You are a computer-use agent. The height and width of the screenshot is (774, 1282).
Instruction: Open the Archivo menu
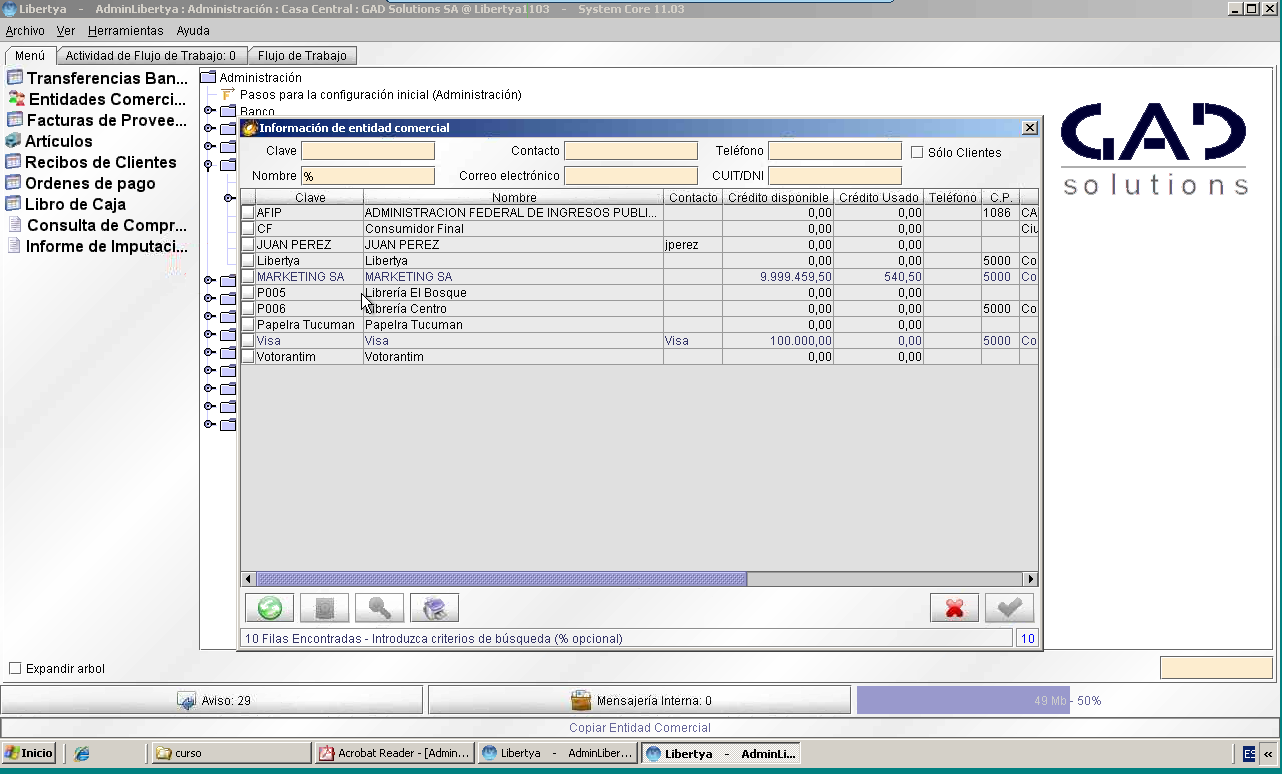click(x=25, y=31)
